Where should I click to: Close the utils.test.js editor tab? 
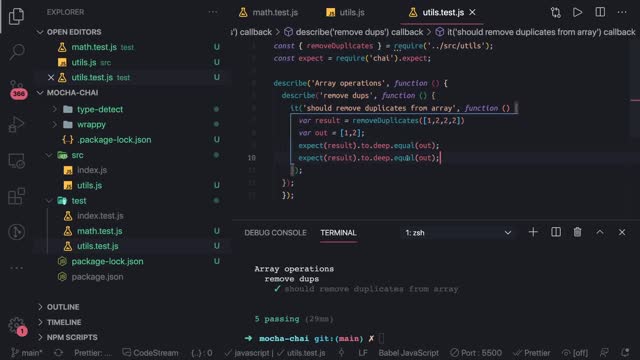tap(472, 12)
